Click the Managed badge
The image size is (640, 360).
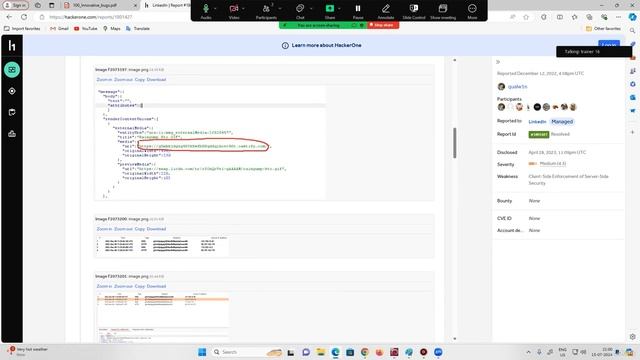pyautogui.click(x=562, y=122)
